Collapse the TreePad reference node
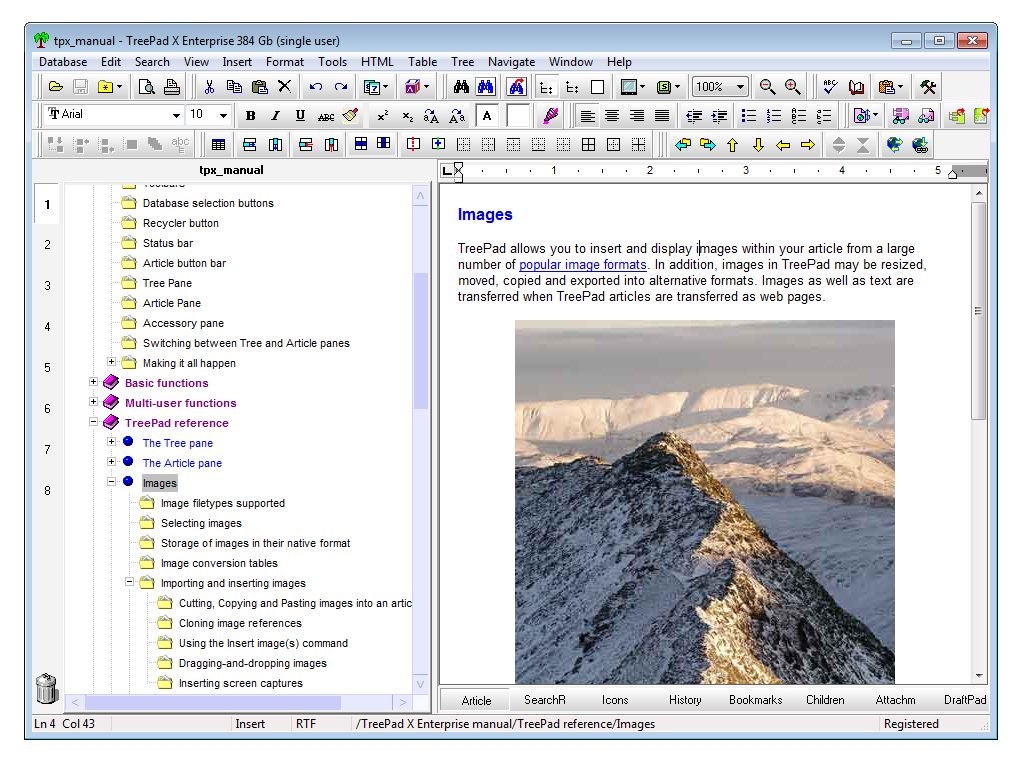 (x=93, y=422)
